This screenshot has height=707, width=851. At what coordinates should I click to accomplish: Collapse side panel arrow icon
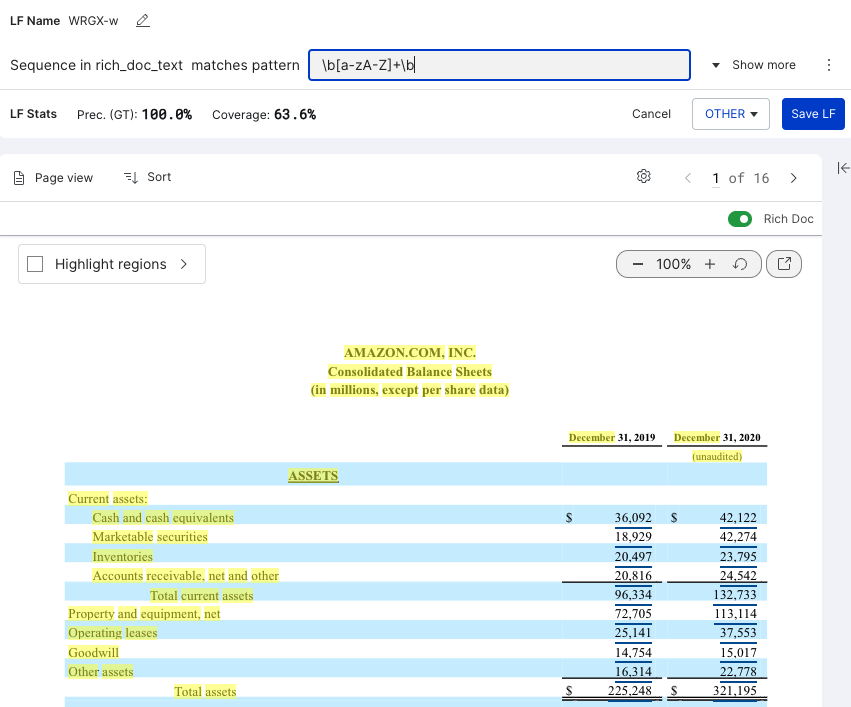click(x=843, y=168)
